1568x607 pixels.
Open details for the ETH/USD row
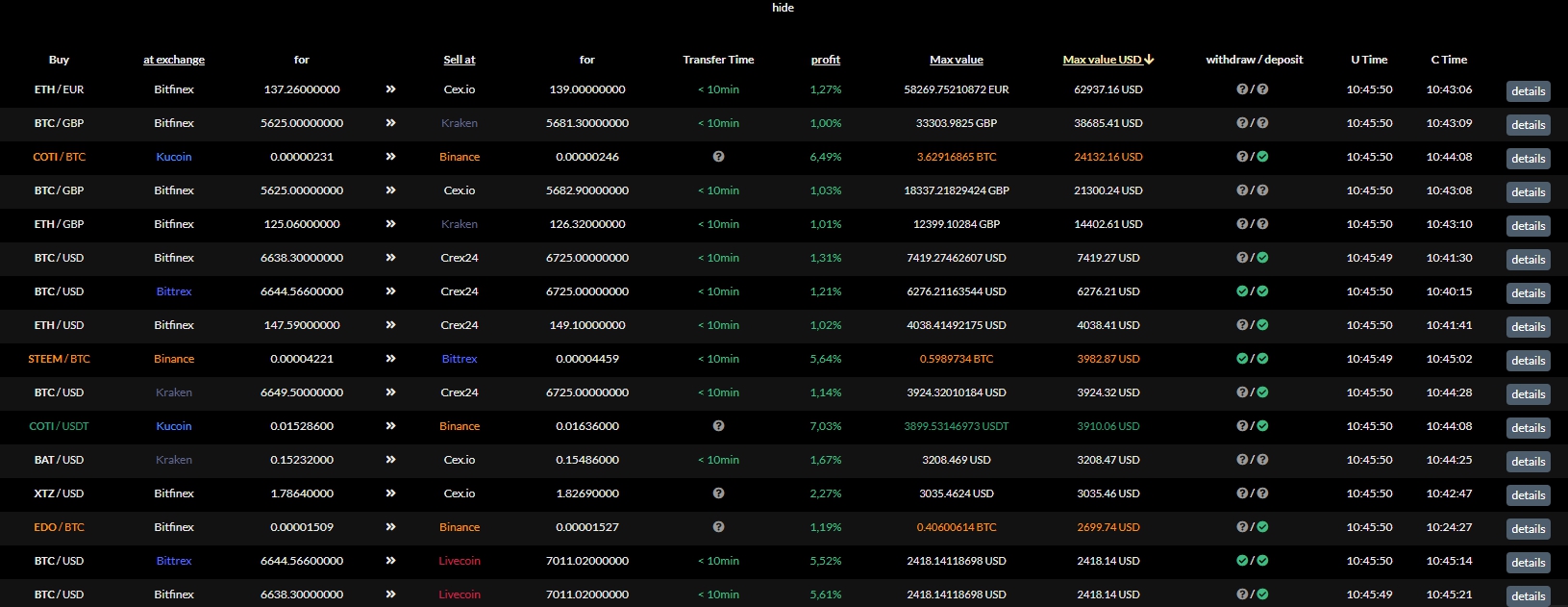(1528, 327)
